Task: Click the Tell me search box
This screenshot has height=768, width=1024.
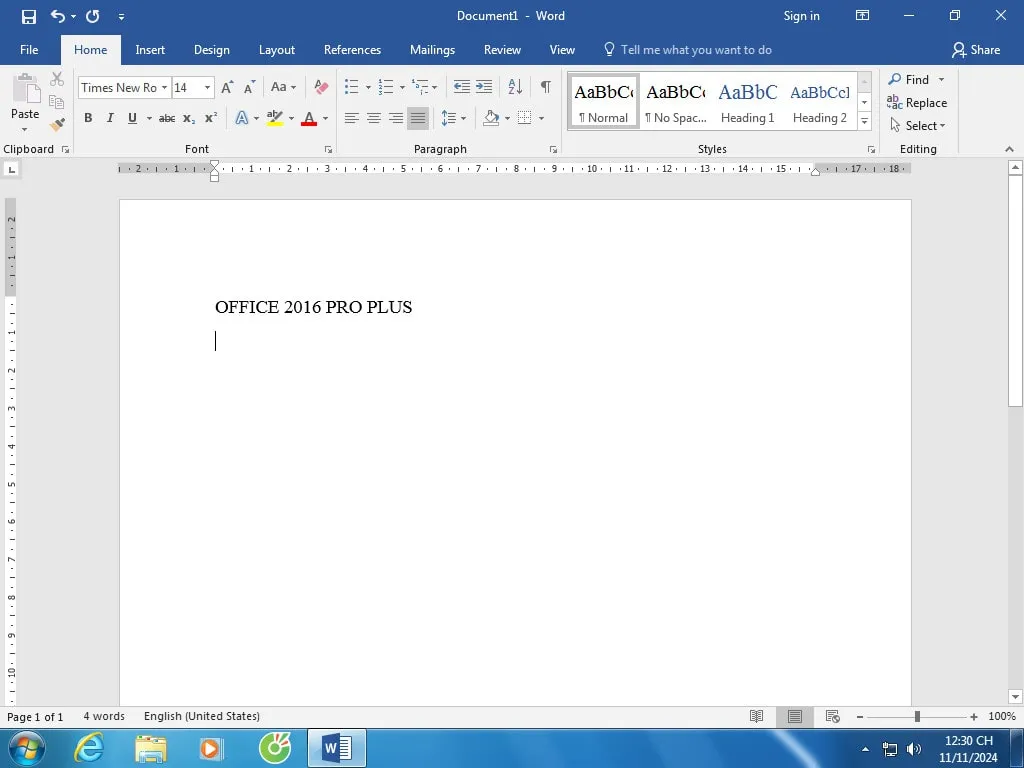Action: pos(696,50)
